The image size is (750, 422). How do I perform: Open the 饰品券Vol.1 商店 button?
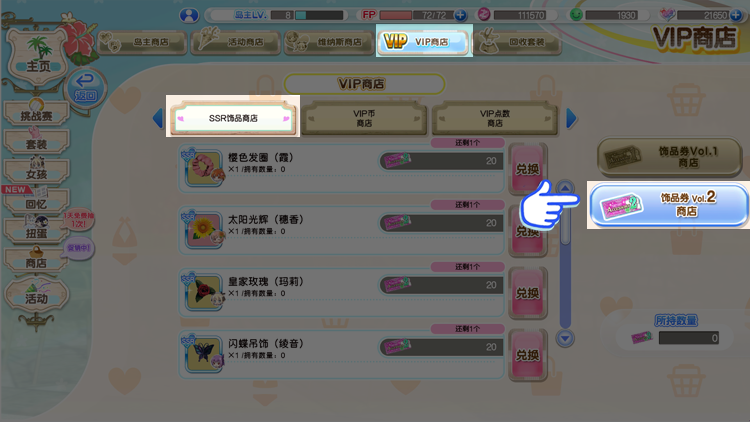coord(669,157)
